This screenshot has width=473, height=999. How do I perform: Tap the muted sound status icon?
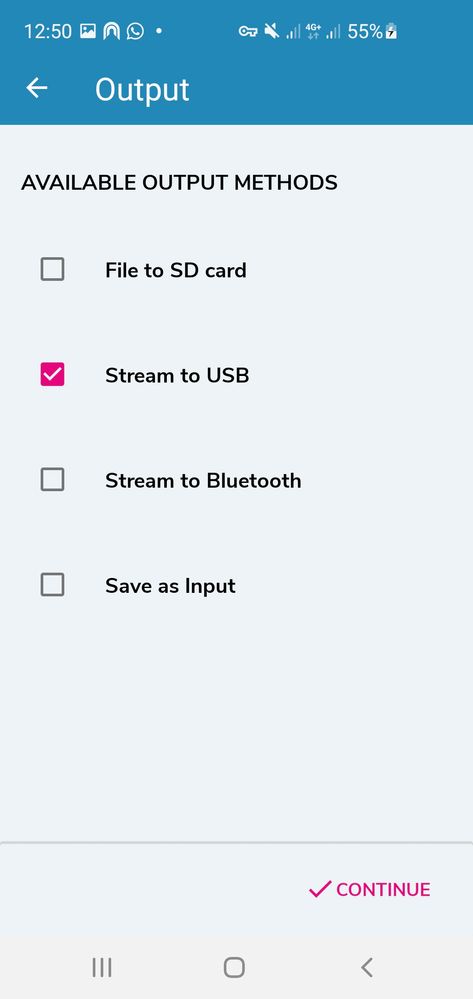pos(272,31)
